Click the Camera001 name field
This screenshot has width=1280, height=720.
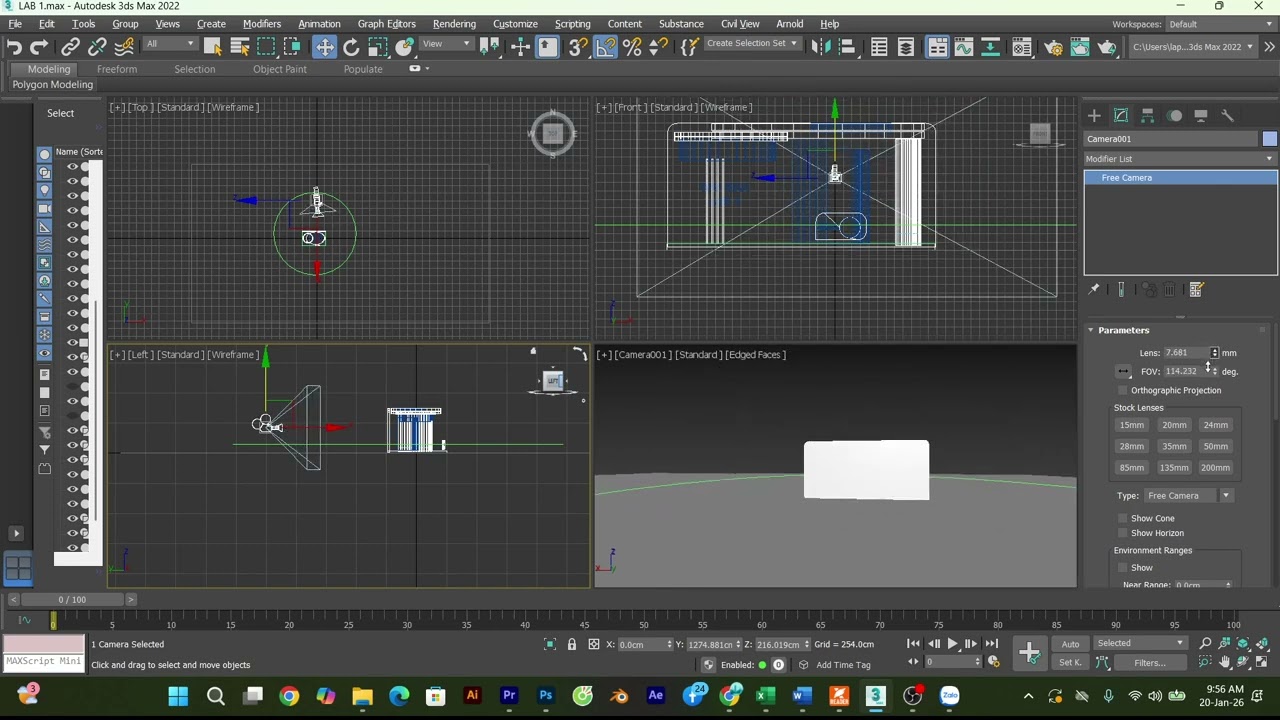point(1171,140)
